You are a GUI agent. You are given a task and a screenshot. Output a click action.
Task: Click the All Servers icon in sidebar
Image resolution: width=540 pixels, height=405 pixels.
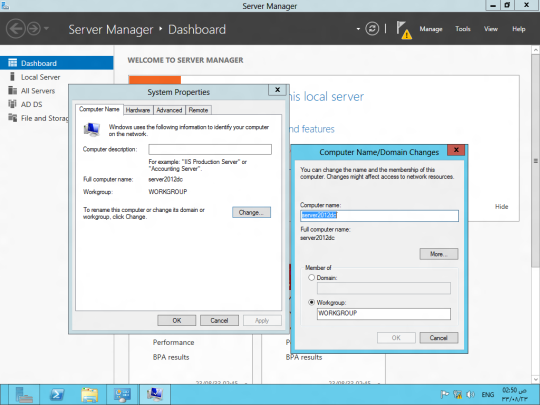click(x=12, y=90)
